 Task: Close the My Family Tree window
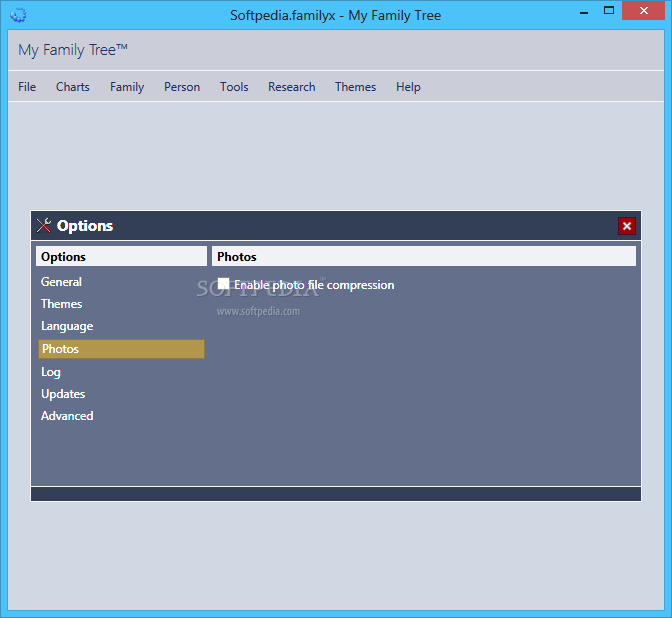pos(644,11)
